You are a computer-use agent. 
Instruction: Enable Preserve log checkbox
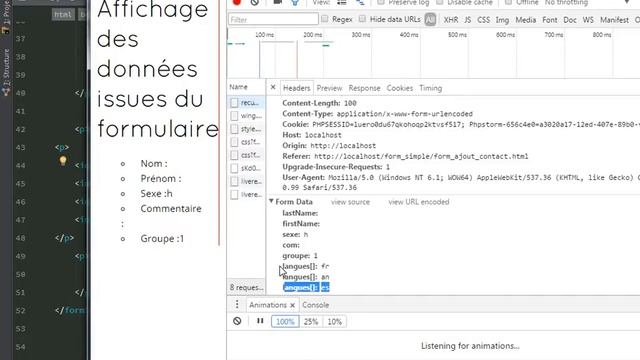[381, 2]
